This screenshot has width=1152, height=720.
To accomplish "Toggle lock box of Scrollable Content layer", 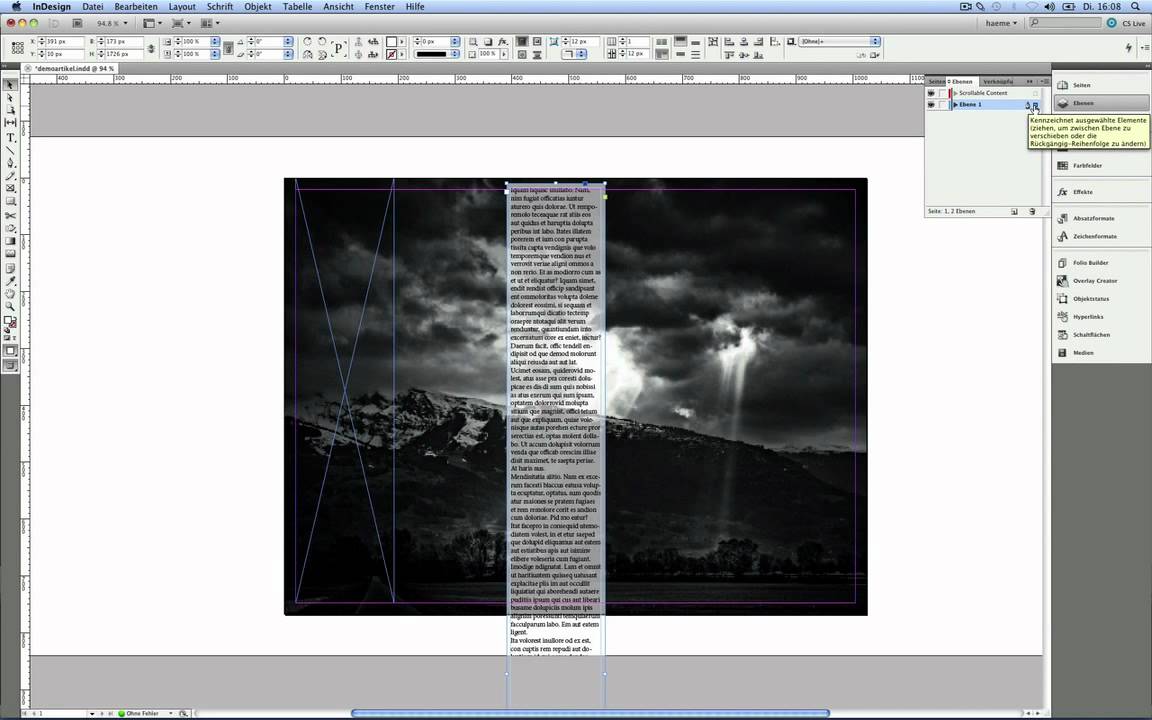I will [943, 93].
